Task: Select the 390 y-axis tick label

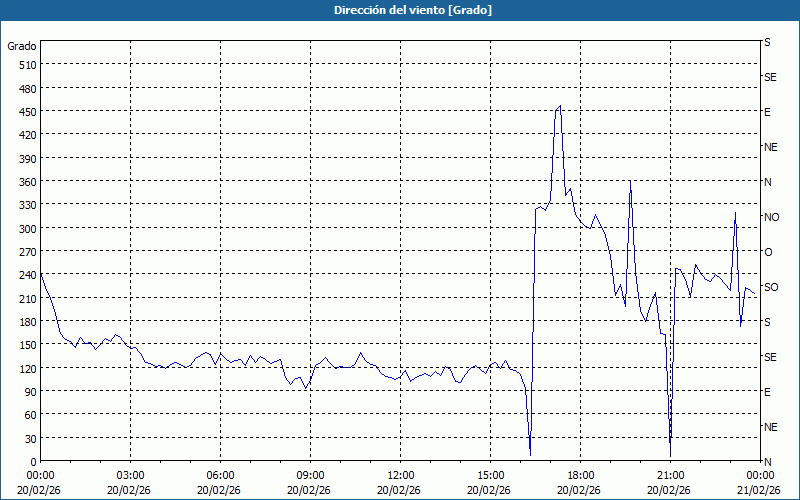Action: point(28,159)
